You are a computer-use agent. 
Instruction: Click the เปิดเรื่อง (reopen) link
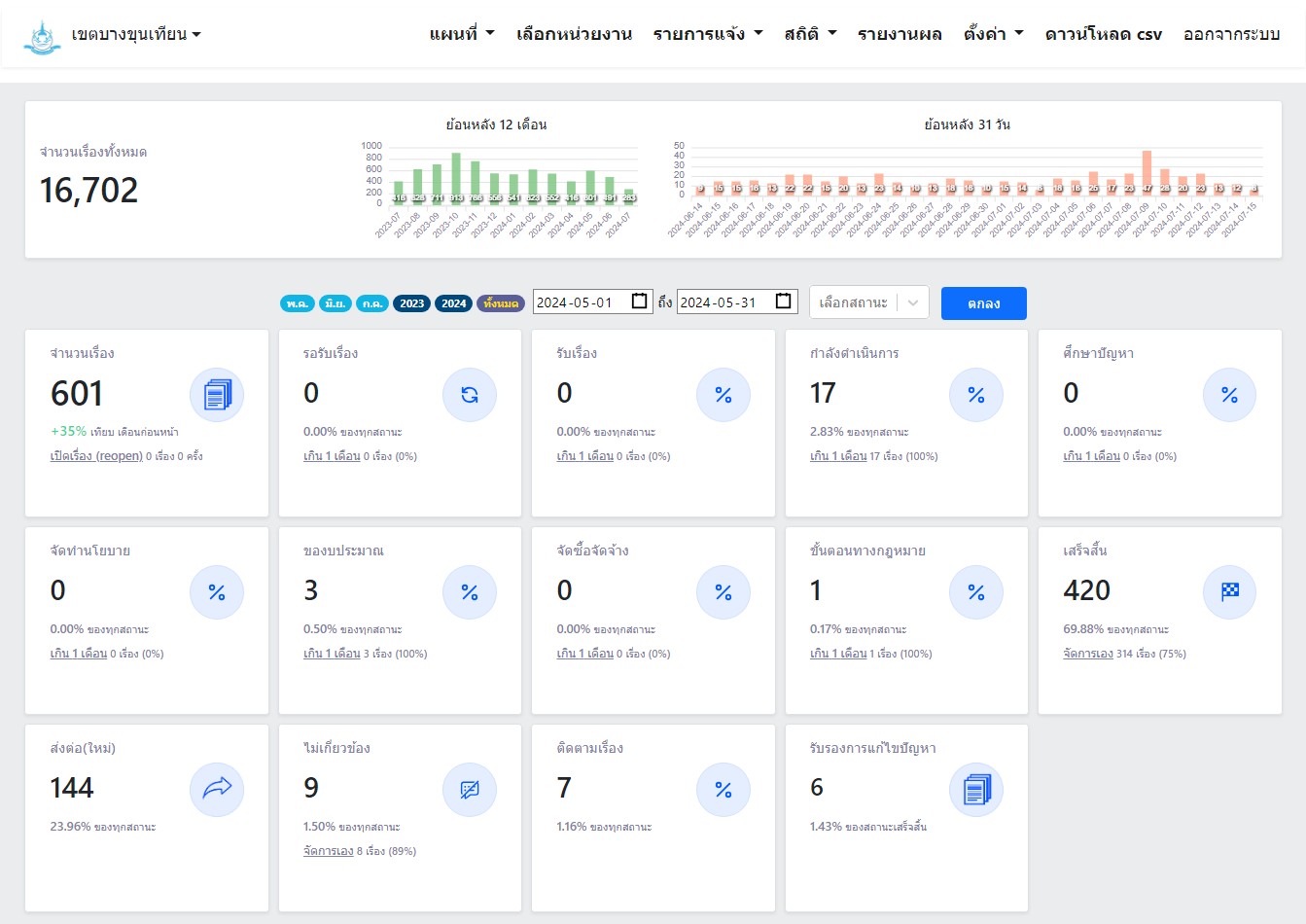point(96,456)
